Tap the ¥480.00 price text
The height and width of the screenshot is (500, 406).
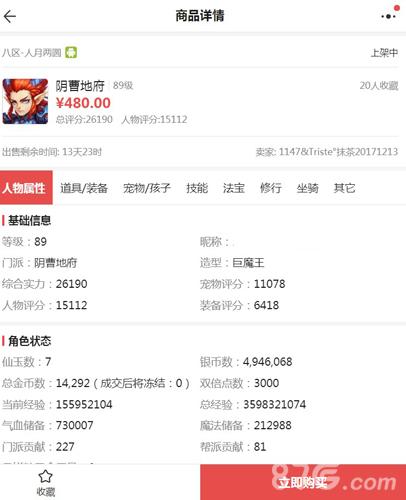[x=83, y=103]
